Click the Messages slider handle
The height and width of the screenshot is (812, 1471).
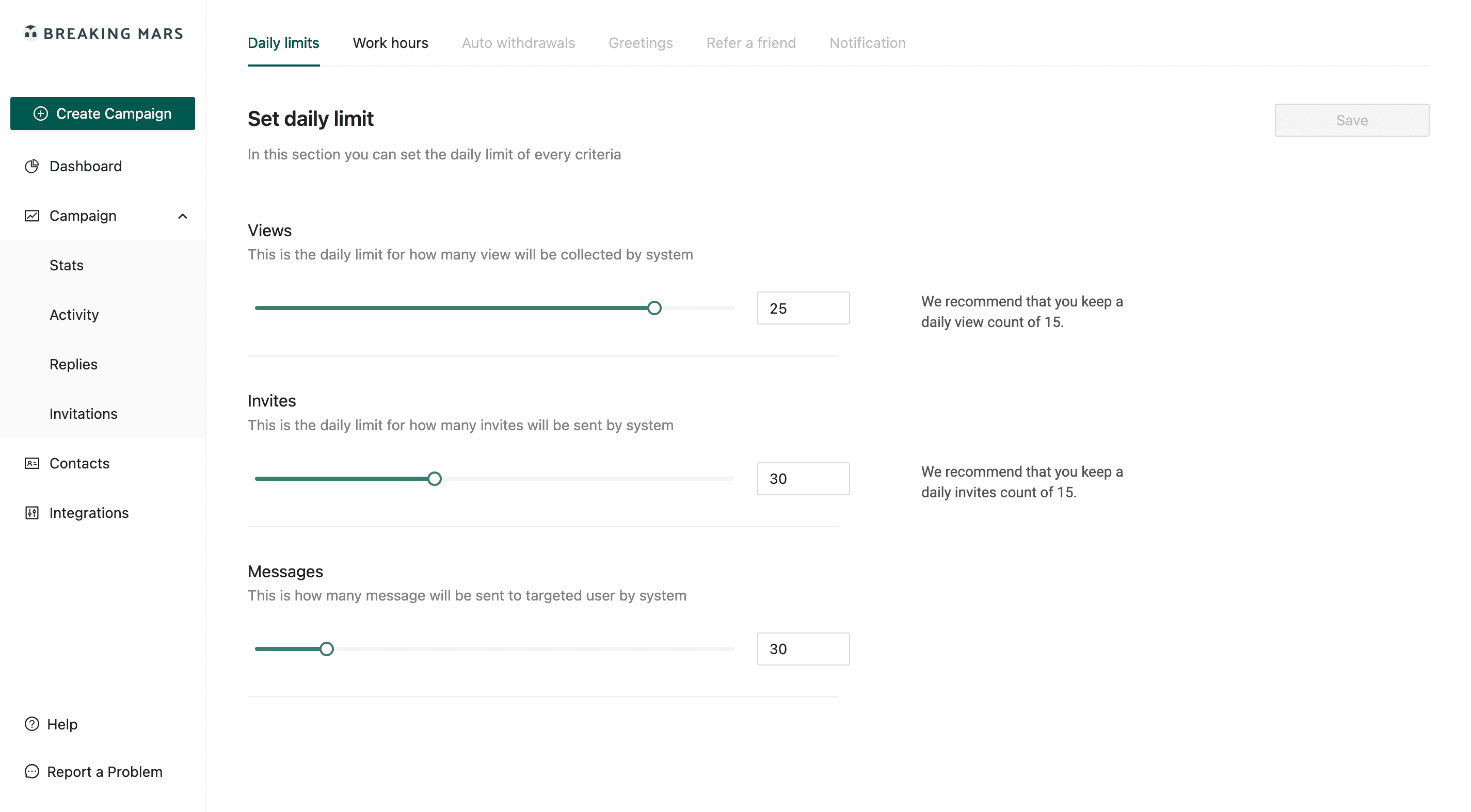point(327,649)
